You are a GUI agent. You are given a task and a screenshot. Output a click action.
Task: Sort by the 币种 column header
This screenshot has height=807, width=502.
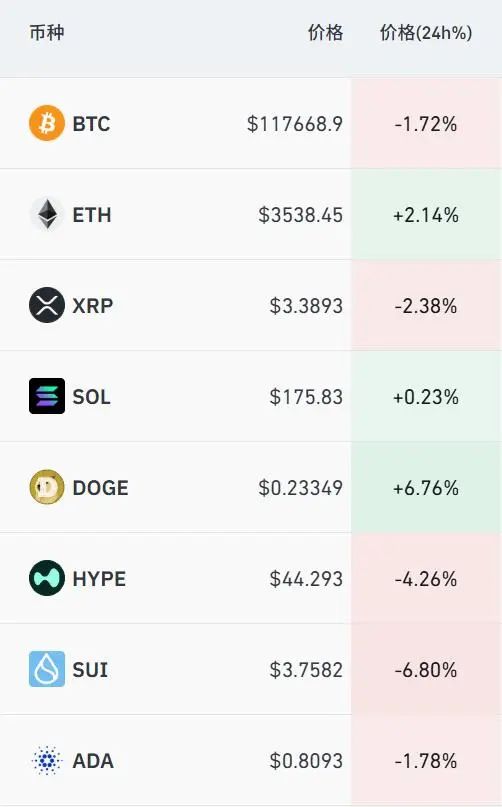(x=47, y=33)
